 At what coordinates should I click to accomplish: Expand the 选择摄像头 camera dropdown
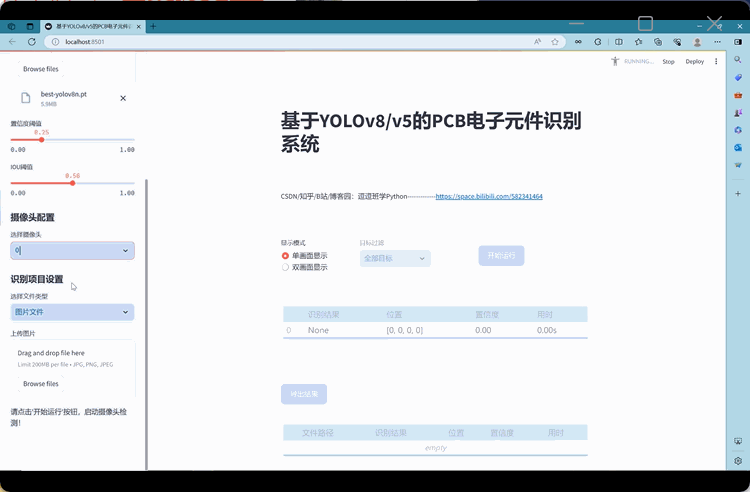click(72, 251)
